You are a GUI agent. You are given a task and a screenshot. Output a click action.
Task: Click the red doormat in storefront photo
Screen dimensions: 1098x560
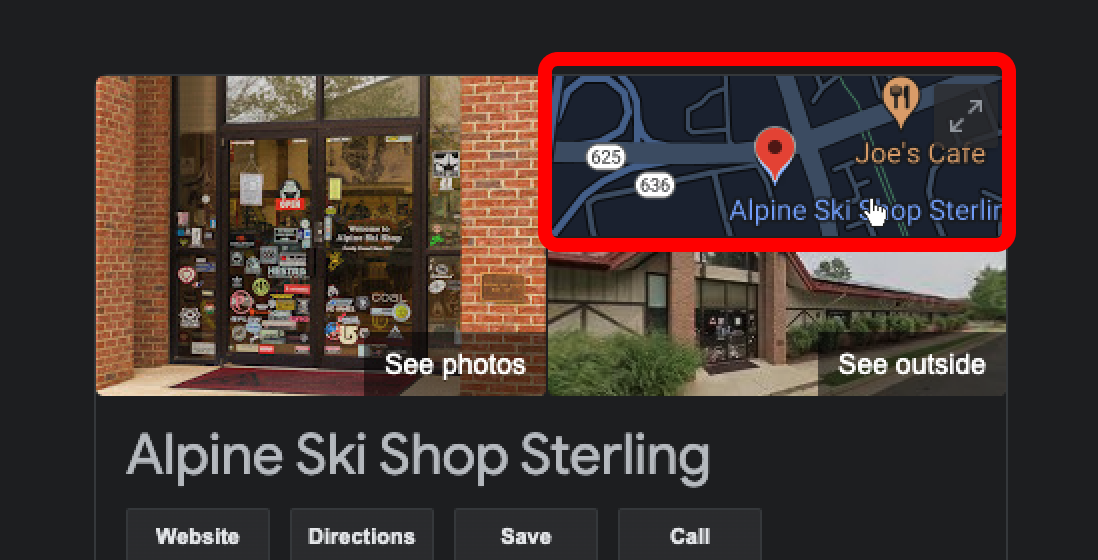pos(280,379)
